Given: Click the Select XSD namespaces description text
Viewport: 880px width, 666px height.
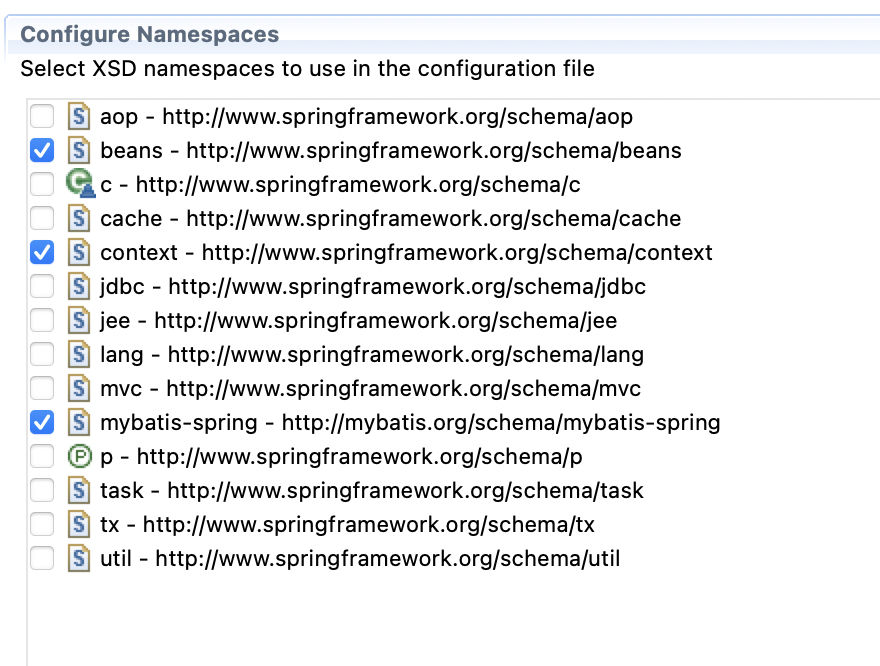Looking at the screenshot, I should pyautogui.click(x=308, y=68).
